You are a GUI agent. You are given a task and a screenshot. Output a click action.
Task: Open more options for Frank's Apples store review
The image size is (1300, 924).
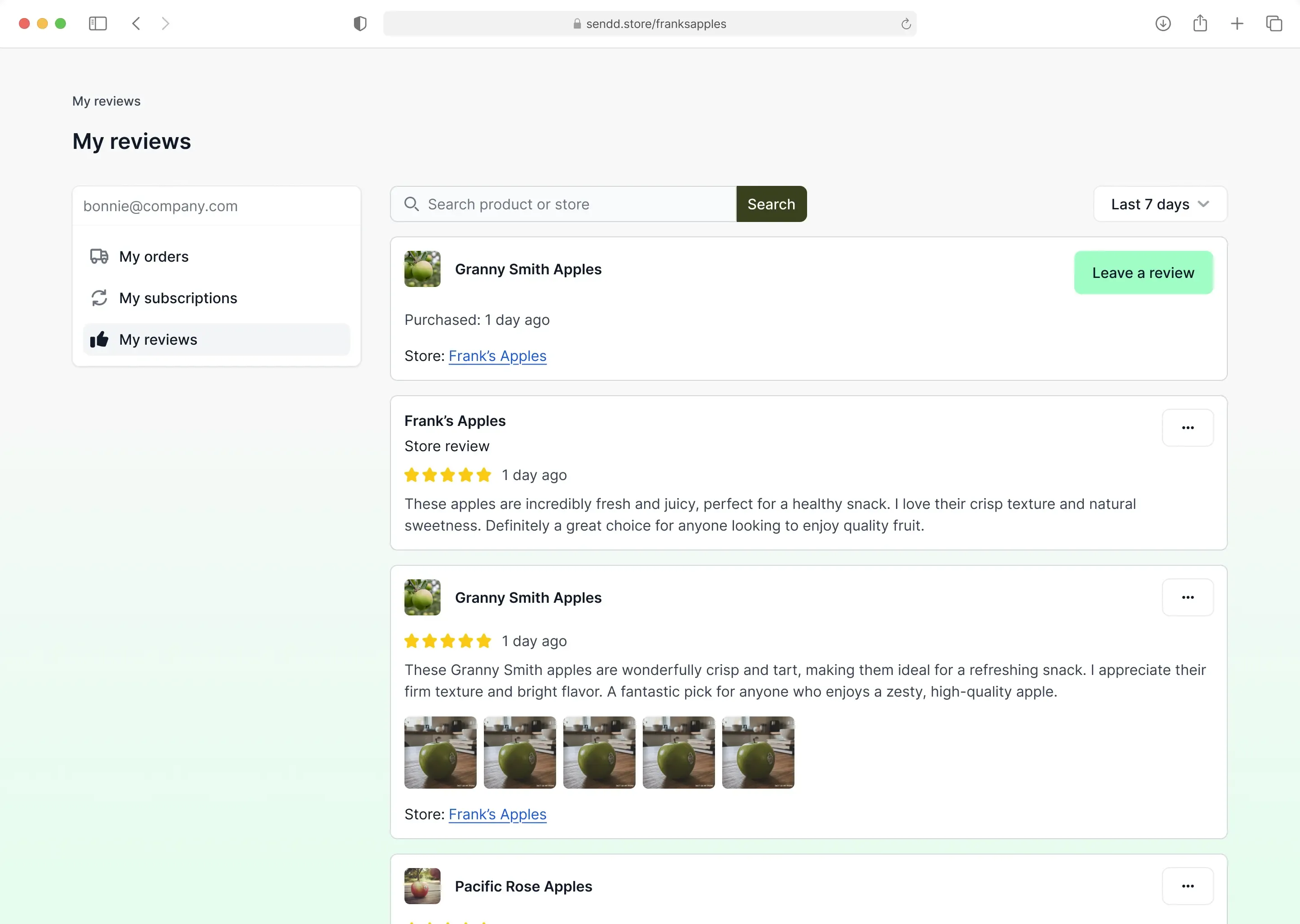[1187, 427]
